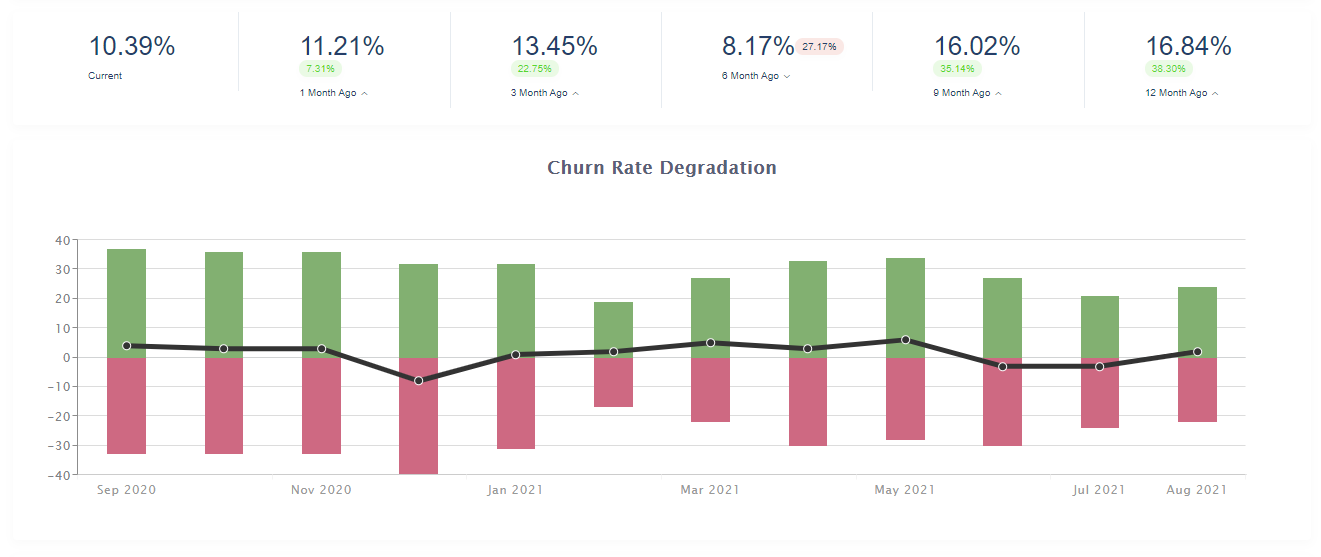The image size is (1321, 557).
Task: Click the red bar for Jul 2021
Action: pos(1100,392)
